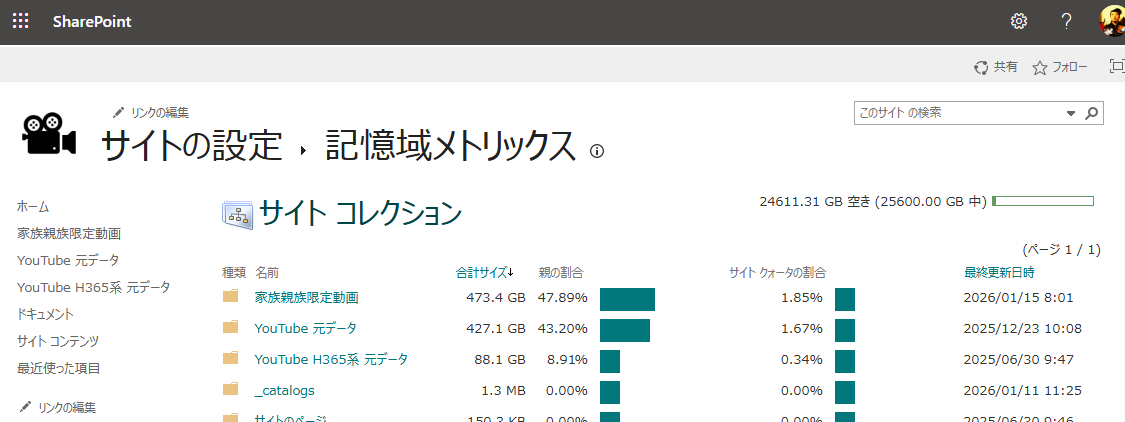
Task: Click the フォロー follow button
Action: pos(1060,67)
